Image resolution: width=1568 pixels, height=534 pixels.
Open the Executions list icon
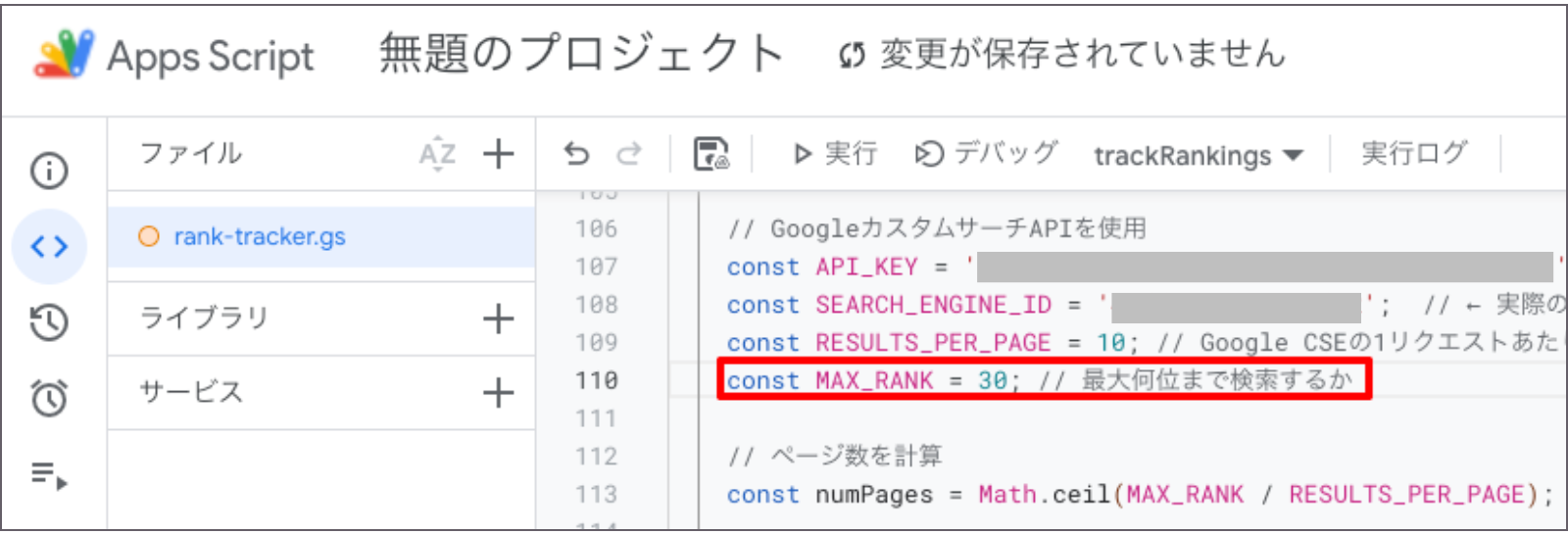click(49, 475)
